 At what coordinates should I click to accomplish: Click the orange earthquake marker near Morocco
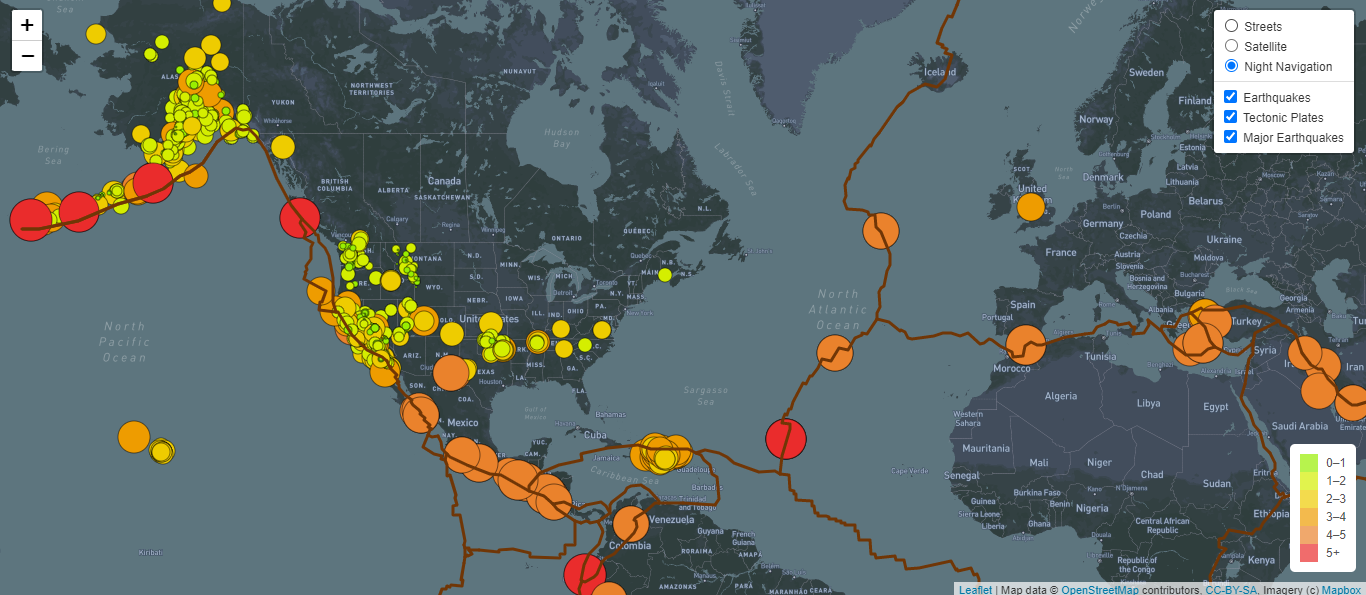click(1025, 343)
